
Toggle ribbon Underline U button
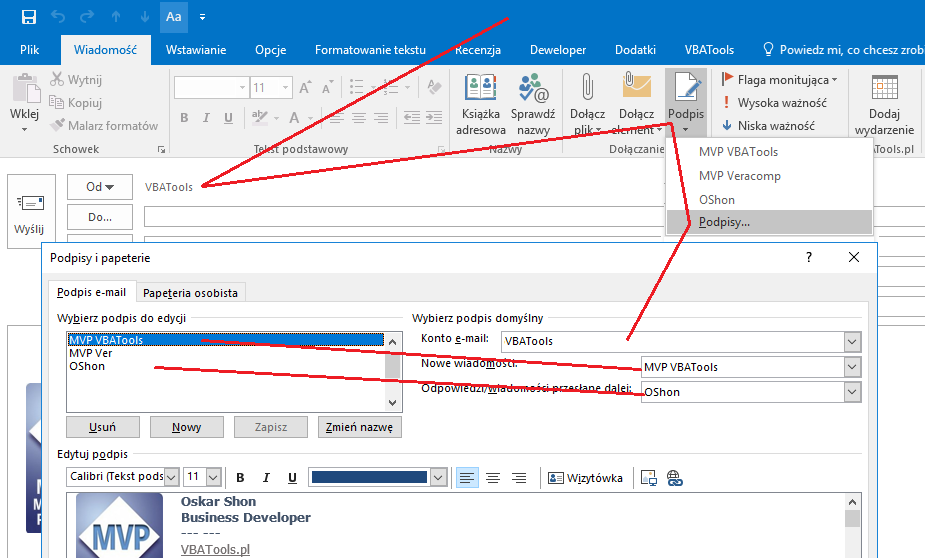tap(228, 118)
